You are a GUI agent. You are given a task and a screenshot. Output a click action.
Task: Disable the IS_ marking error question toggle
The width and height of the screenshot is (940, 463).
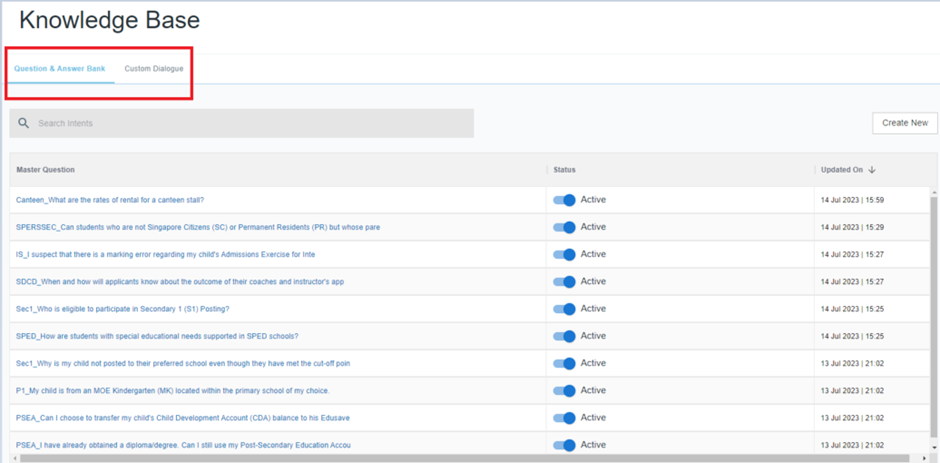coord(564,254)
